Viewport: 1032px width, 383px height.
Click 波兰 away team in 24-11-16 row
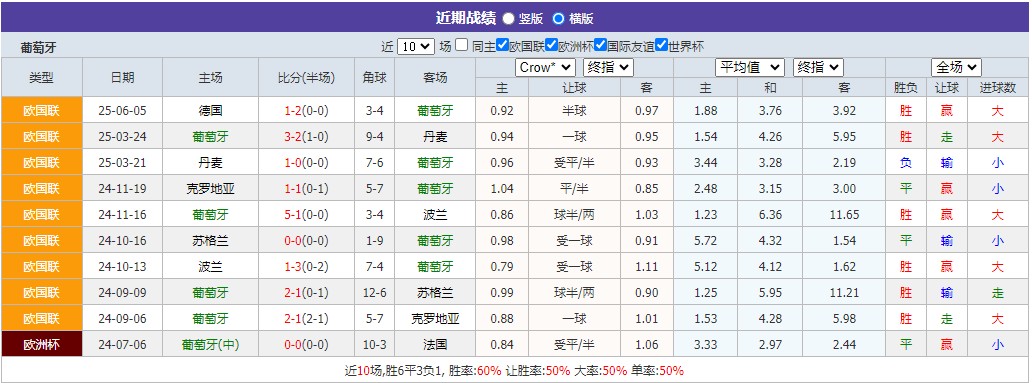(436, 215)
